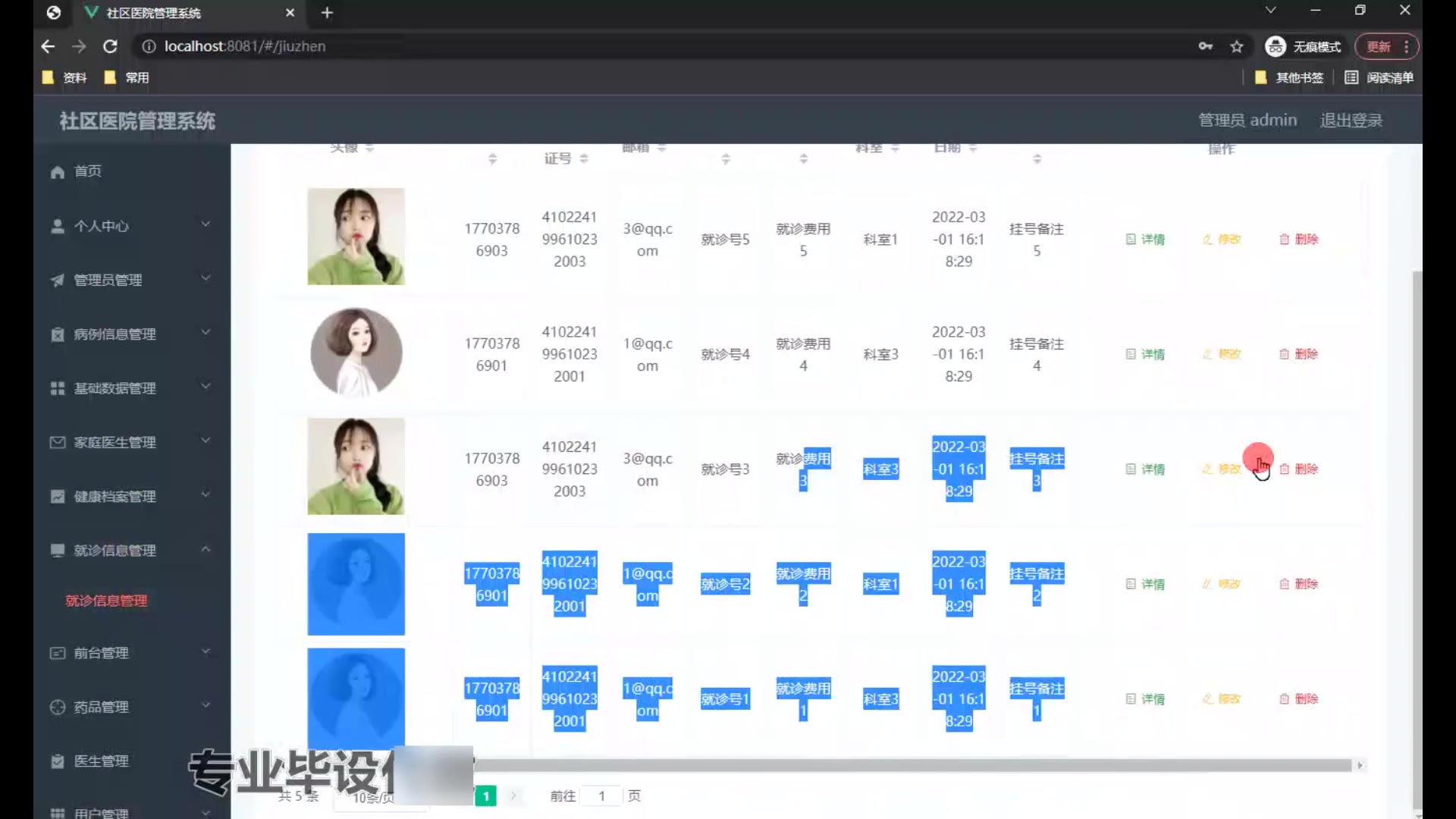The height and width of the screenshot is (819, 1456).
Task: Click the site info icon before localhost
Action: [x=149, y=46]
